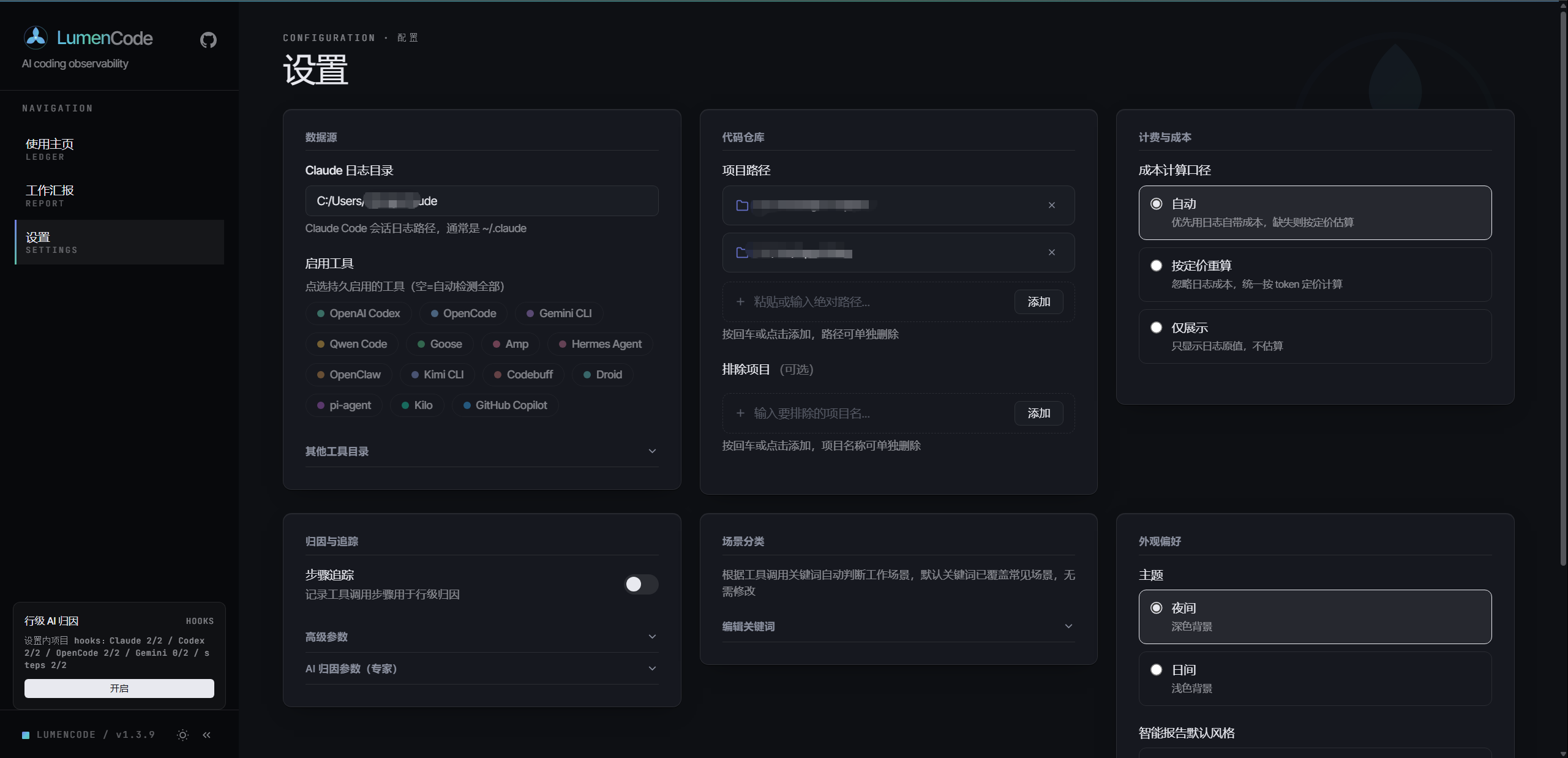
Task: Click the page vertical scrollbar
Action: point(1563,288)
